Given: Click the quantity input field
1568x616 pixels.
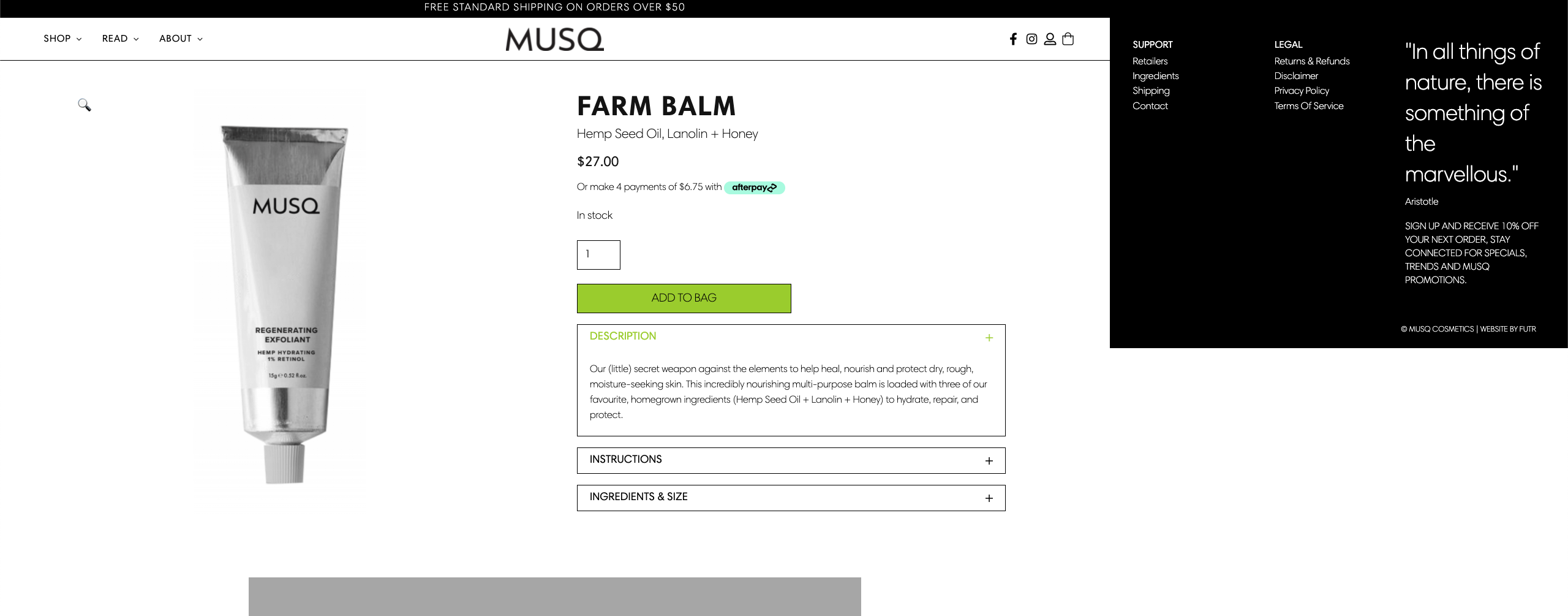Looking at the screenshot, I should click(598, 254).
